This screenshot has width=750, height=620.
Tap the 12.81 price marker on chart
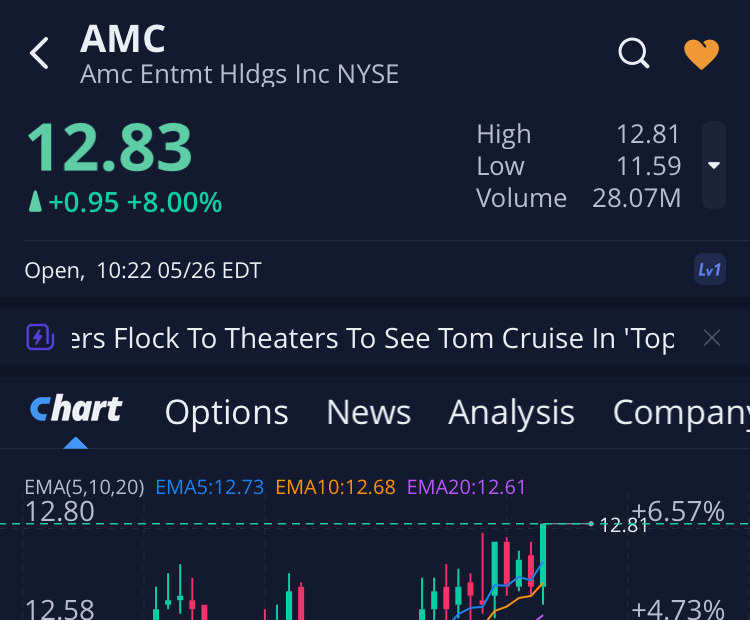(x=623, y=524)
